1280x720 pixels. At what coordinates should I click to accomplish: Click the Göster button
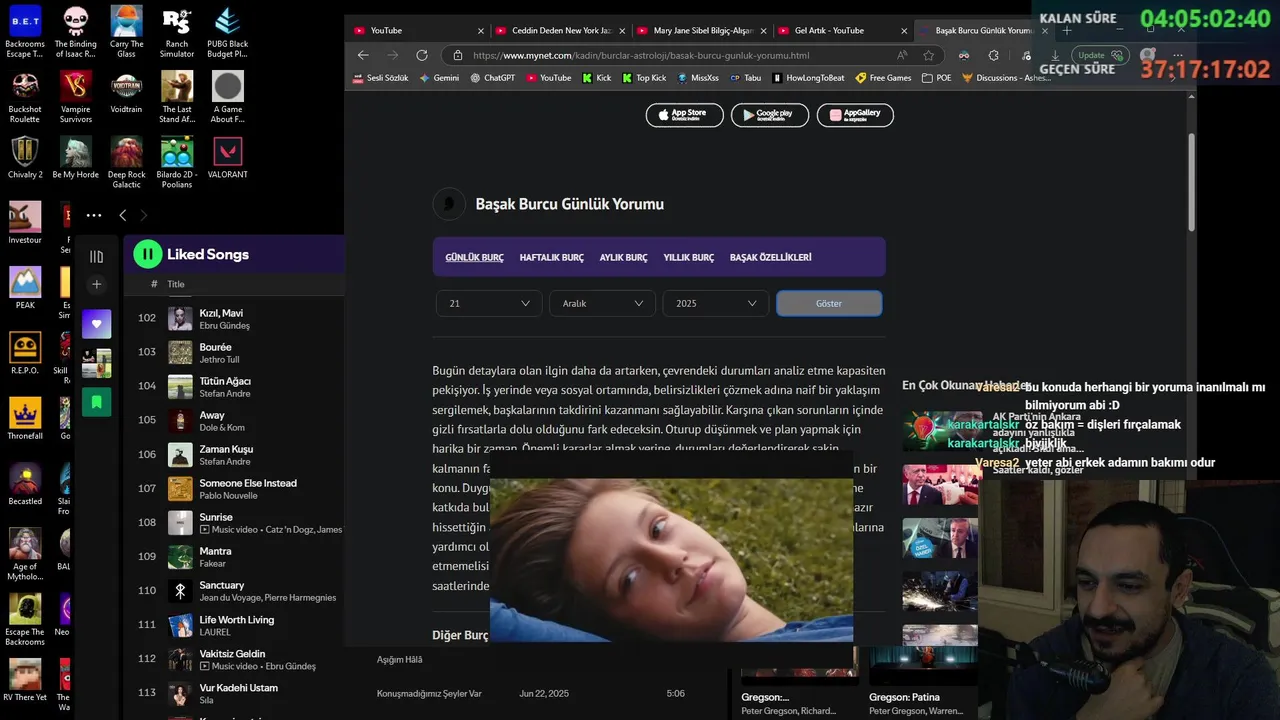point(829,303)
